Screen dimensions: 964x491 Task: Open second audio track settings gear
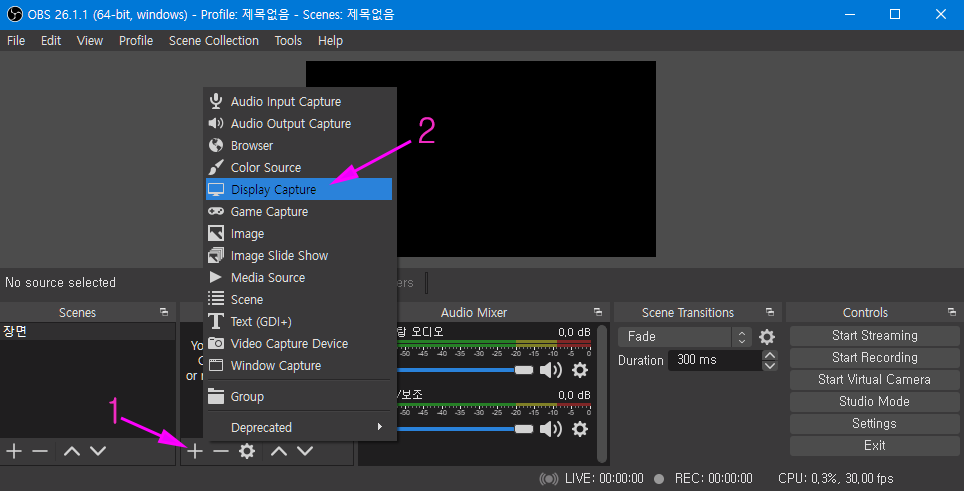(x=580, y=428)
